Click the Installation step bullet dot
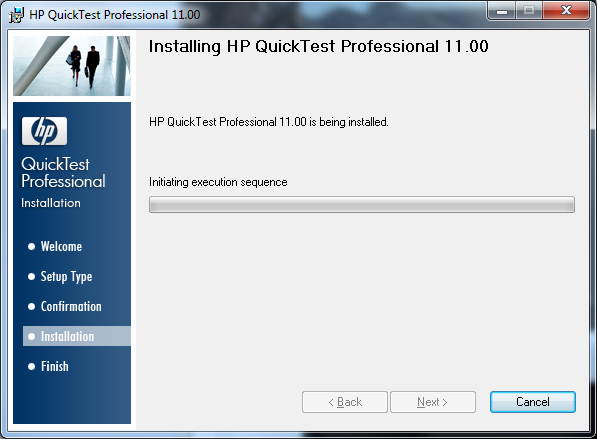The image size is (597, 439). [x=31, y=336]
